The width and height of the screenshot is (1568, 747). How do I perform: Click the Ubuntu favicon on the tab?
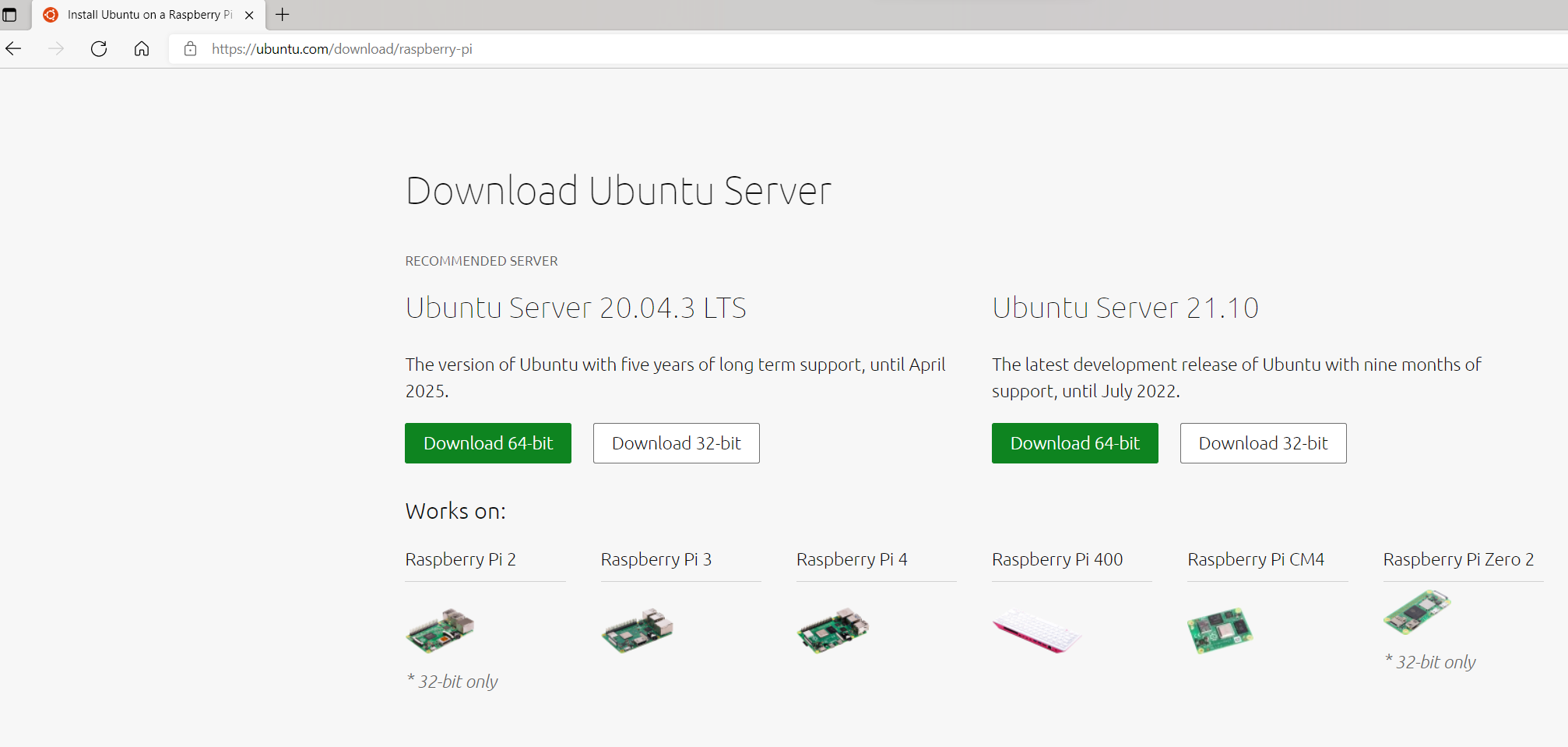point(51,15)
